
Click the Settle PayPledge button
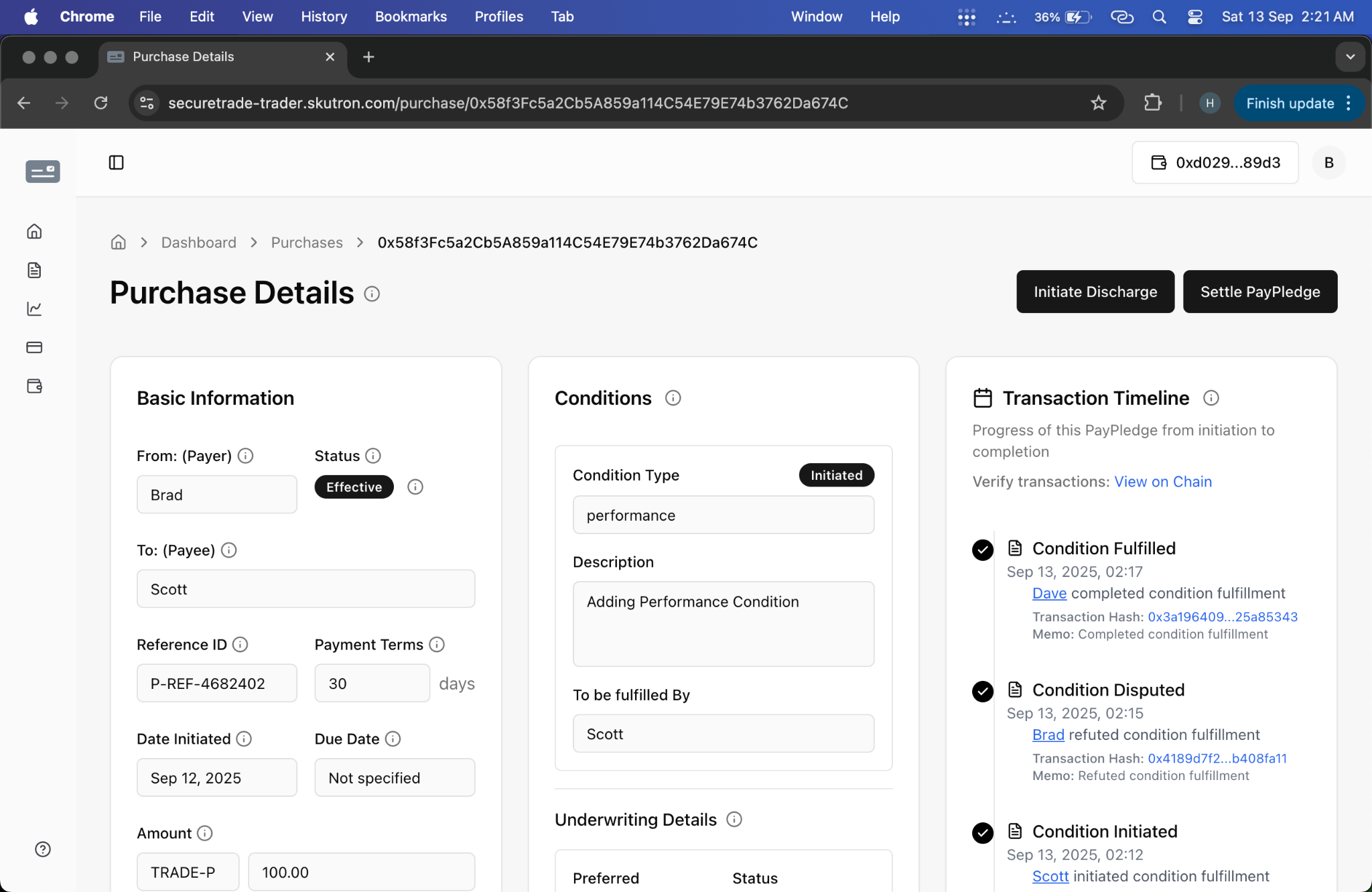click(1260, 292)
